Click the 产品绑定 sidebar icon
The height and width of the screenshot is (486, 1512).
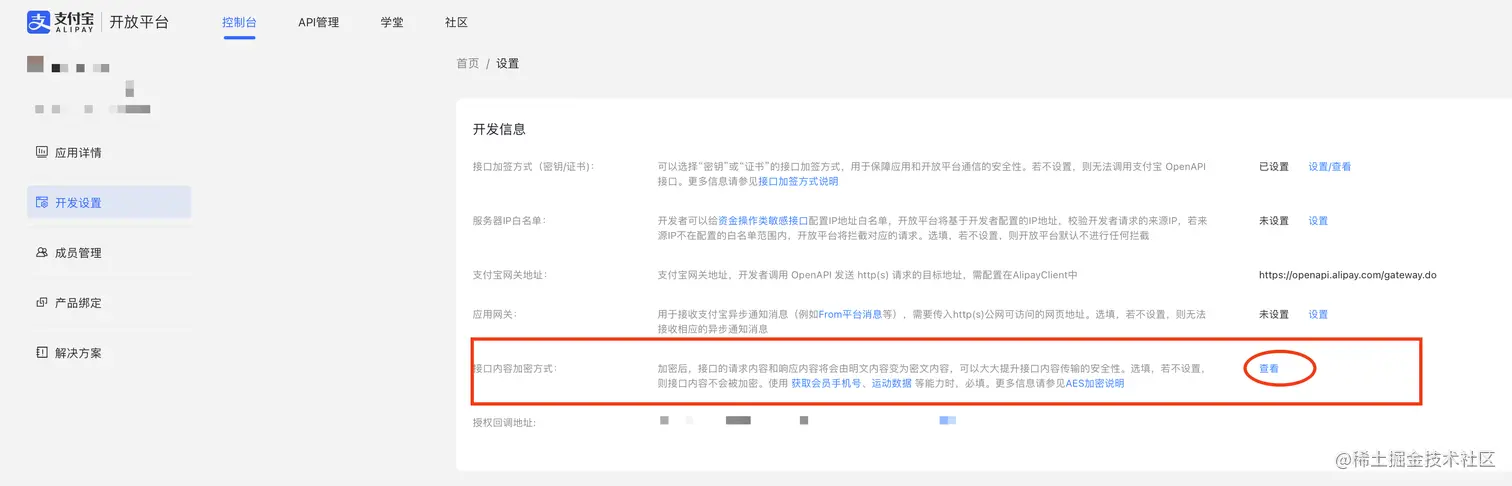(42, 303)
